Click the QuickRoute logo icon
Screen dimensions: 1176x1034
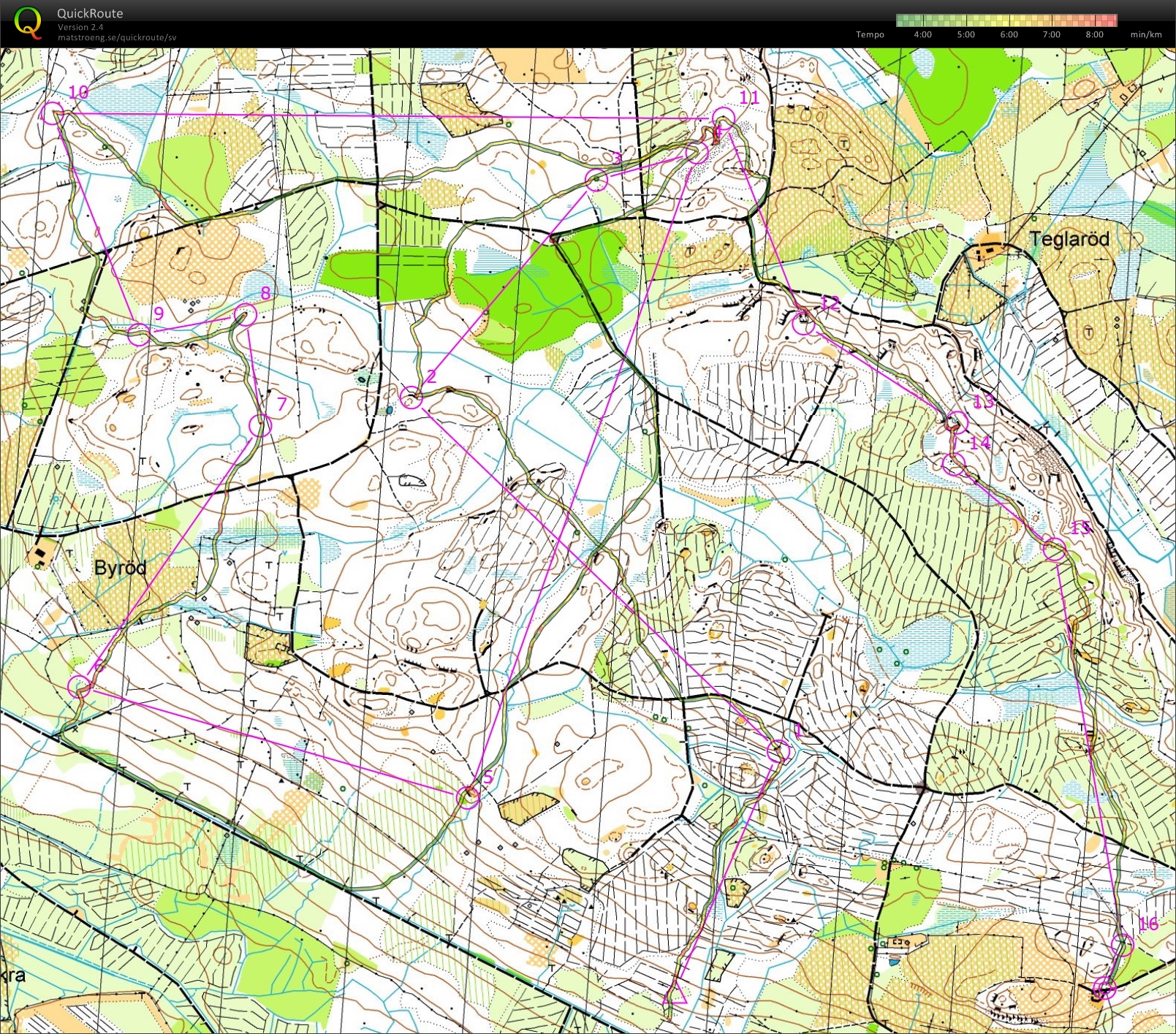[28, 22]
